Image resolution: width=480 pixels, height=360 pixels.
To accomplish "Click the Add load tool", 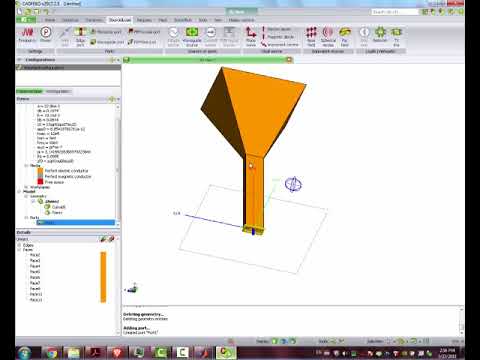I will point(364,36).
